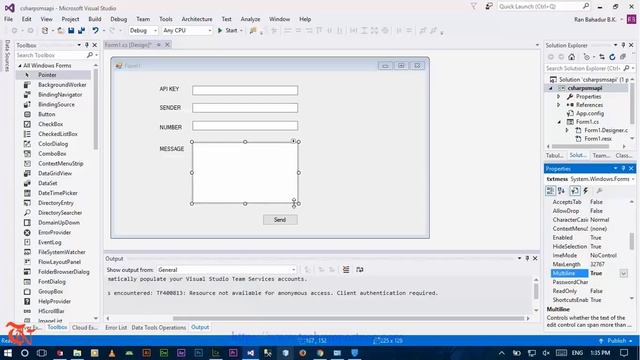Click the Refresh icon in Solution Explorer
This screenshot has height=360, width=640.
tap(612, 57)
